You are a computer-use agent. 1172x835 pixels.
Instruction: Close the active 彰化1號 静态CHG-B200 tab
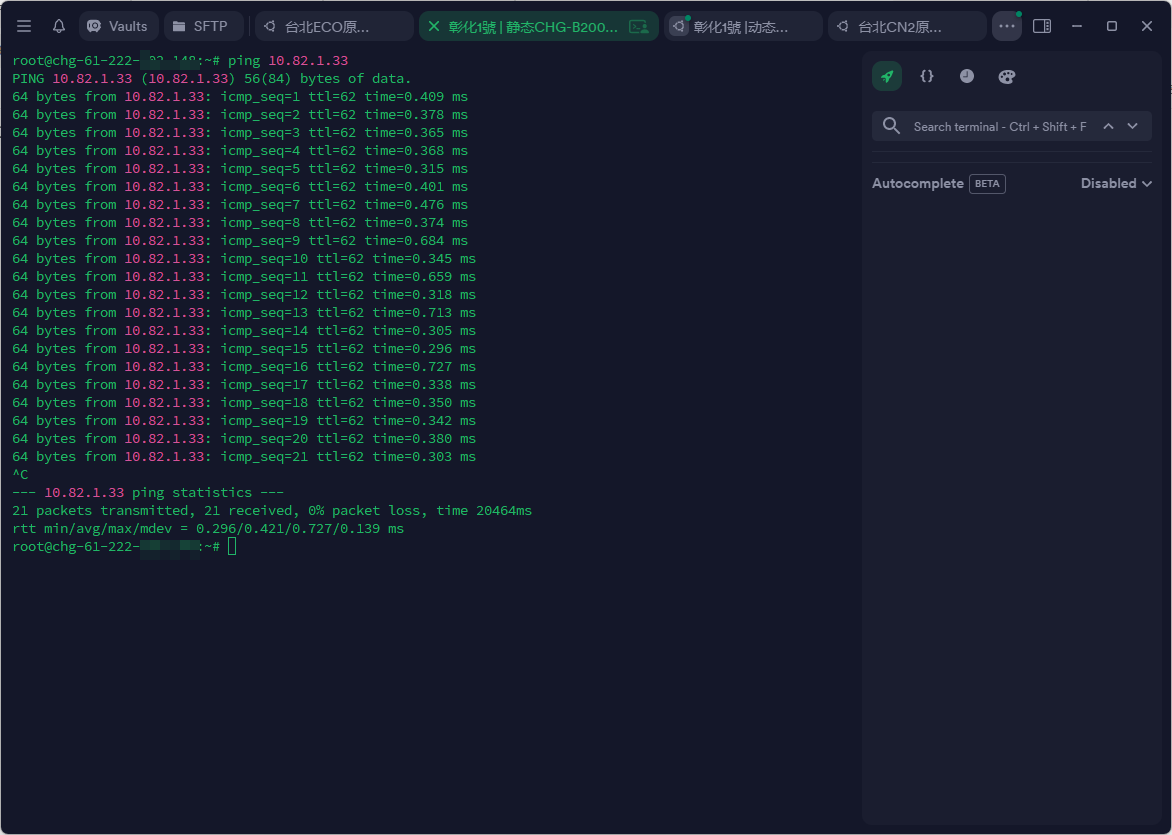point(434,26)
